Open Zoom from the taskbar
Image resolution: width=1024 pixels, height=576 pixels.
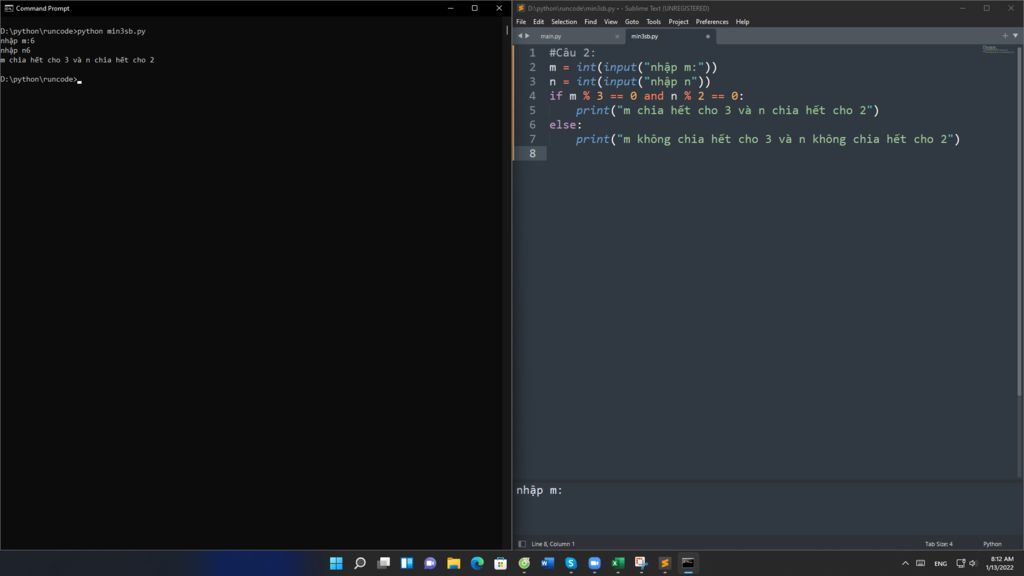(594, 563)
